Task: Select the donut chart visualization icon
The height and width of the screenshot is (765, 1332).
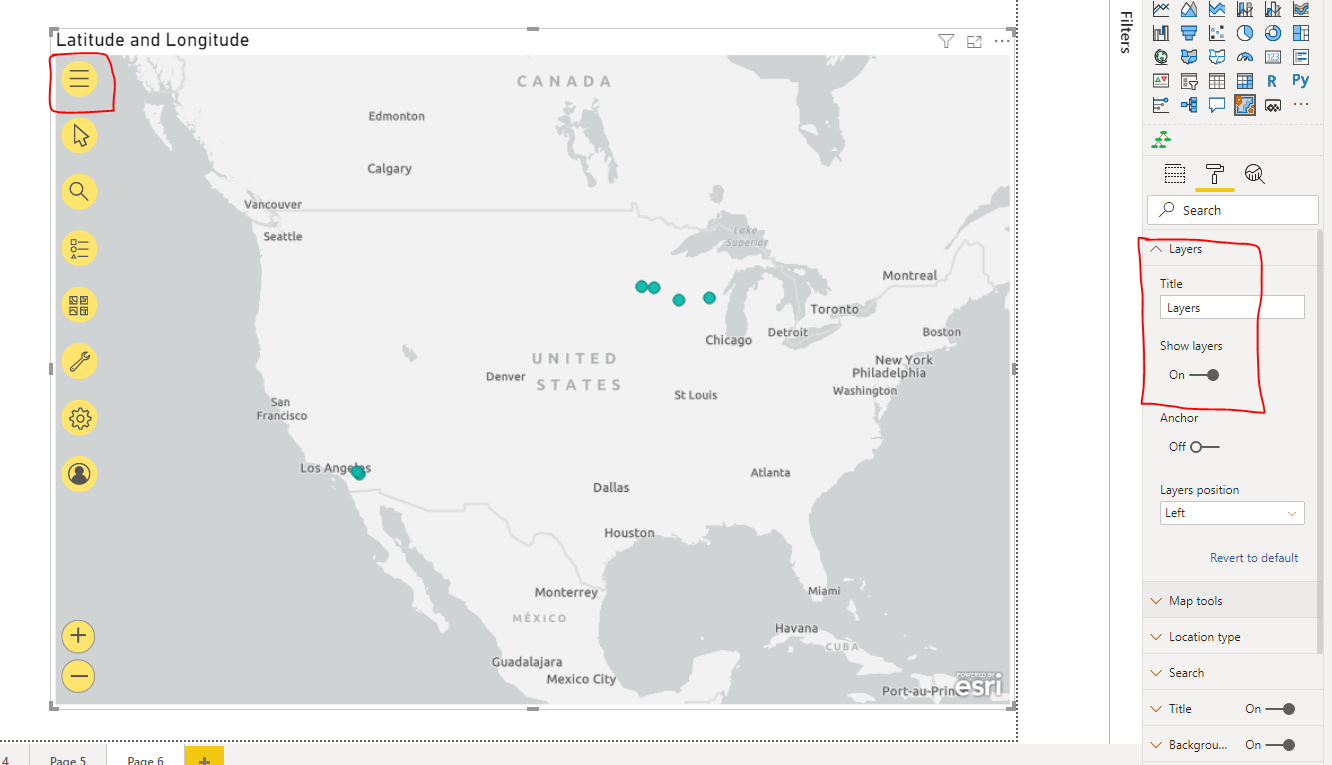Action: point(1272,33)
